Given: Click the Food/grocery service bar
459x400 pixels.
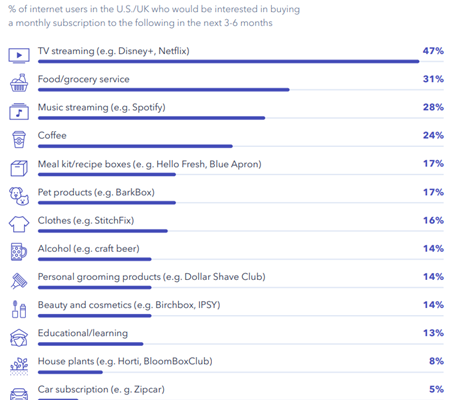Looking at the screenshot, I should click(x=164, y=90).
